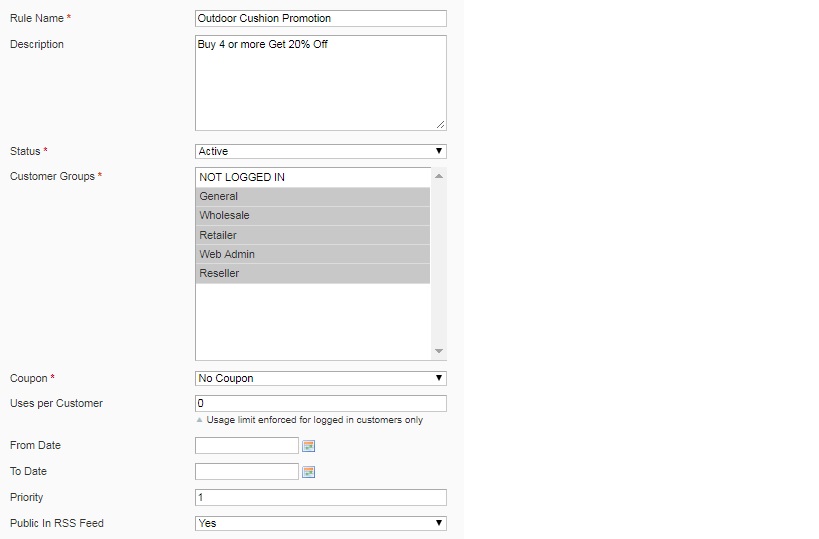Select NOT LOGGED IN customer group
This screenshot has height=539, width=819.
pyautogui.click(x=312, y=177)
